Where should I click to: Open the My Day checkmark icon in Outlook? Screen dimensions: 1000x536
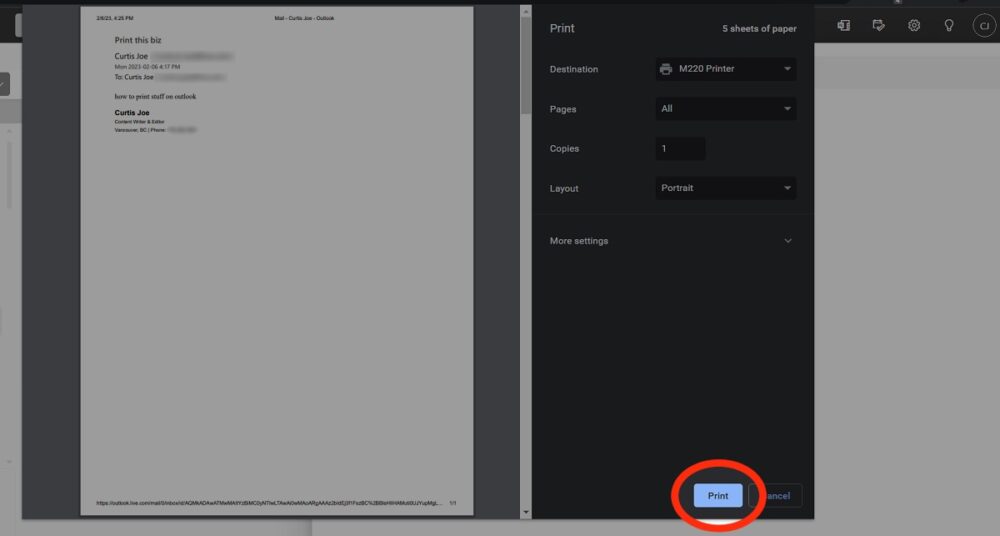[879, 26]
